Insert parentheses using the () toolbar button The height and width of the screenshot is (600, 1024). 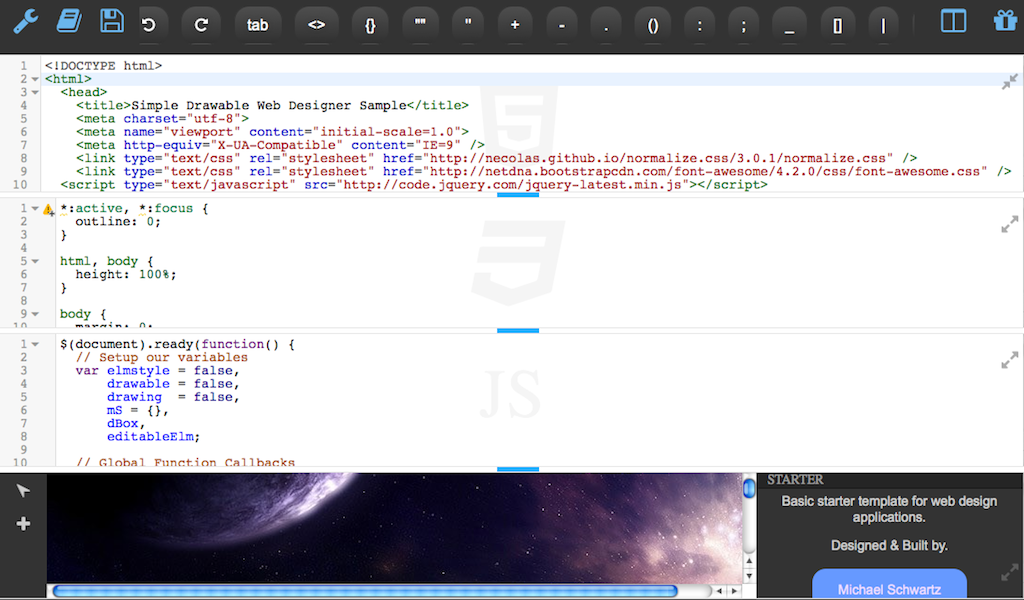click(x=652, y=25)
